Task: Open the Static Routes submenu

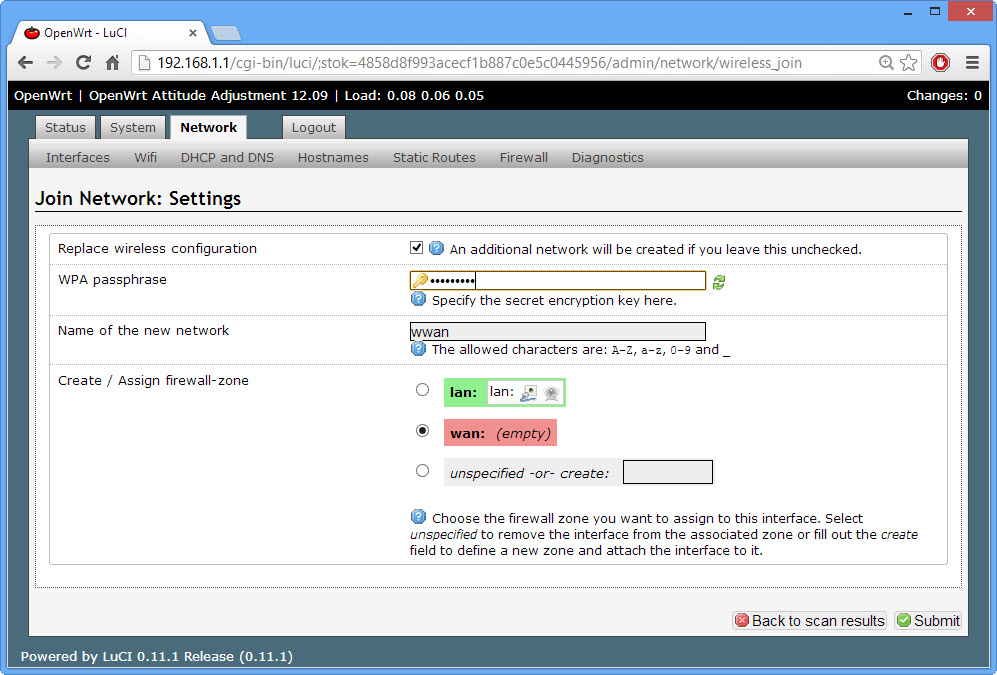Action: coord(434,157)
